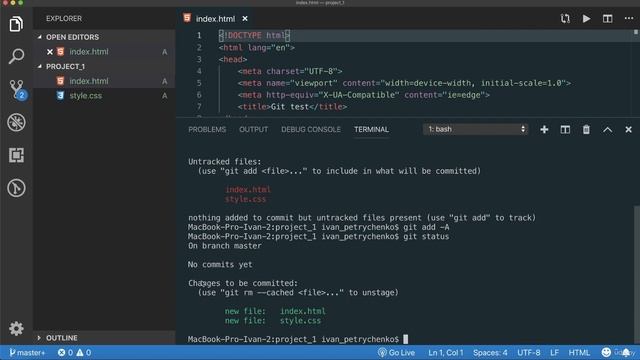Close the terminal panel
640x360 pixels.
click(x=628, y=130)
